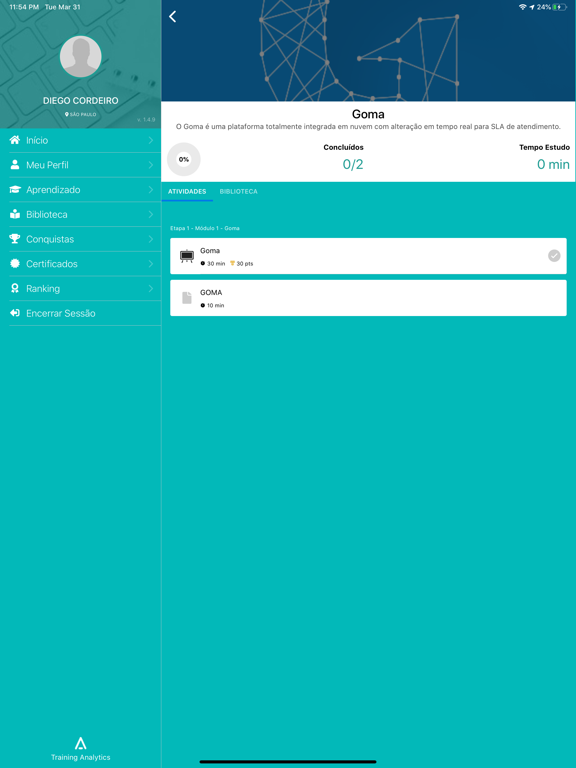Expand the Meu Perfil chevron arrow
Viewport: 576px width, 768px height.
[x=151, y=165]
